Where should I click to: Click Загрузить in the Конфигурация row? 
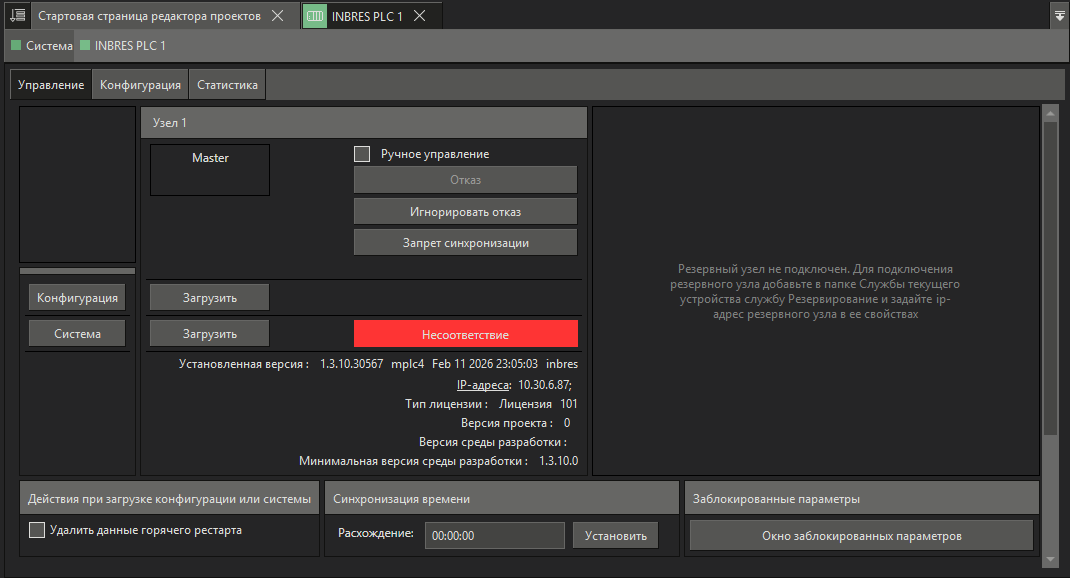pos(209,298)
